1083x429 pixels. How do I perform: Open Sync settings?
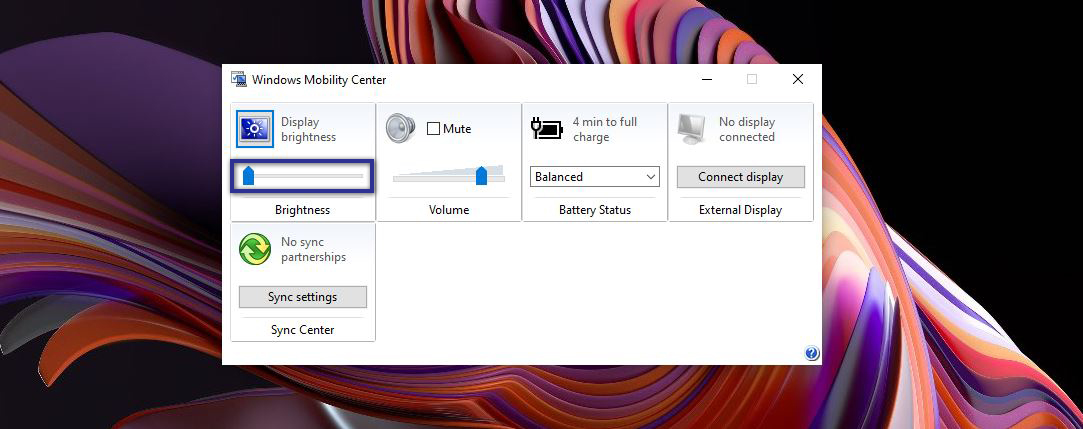[x=302, y=297]
